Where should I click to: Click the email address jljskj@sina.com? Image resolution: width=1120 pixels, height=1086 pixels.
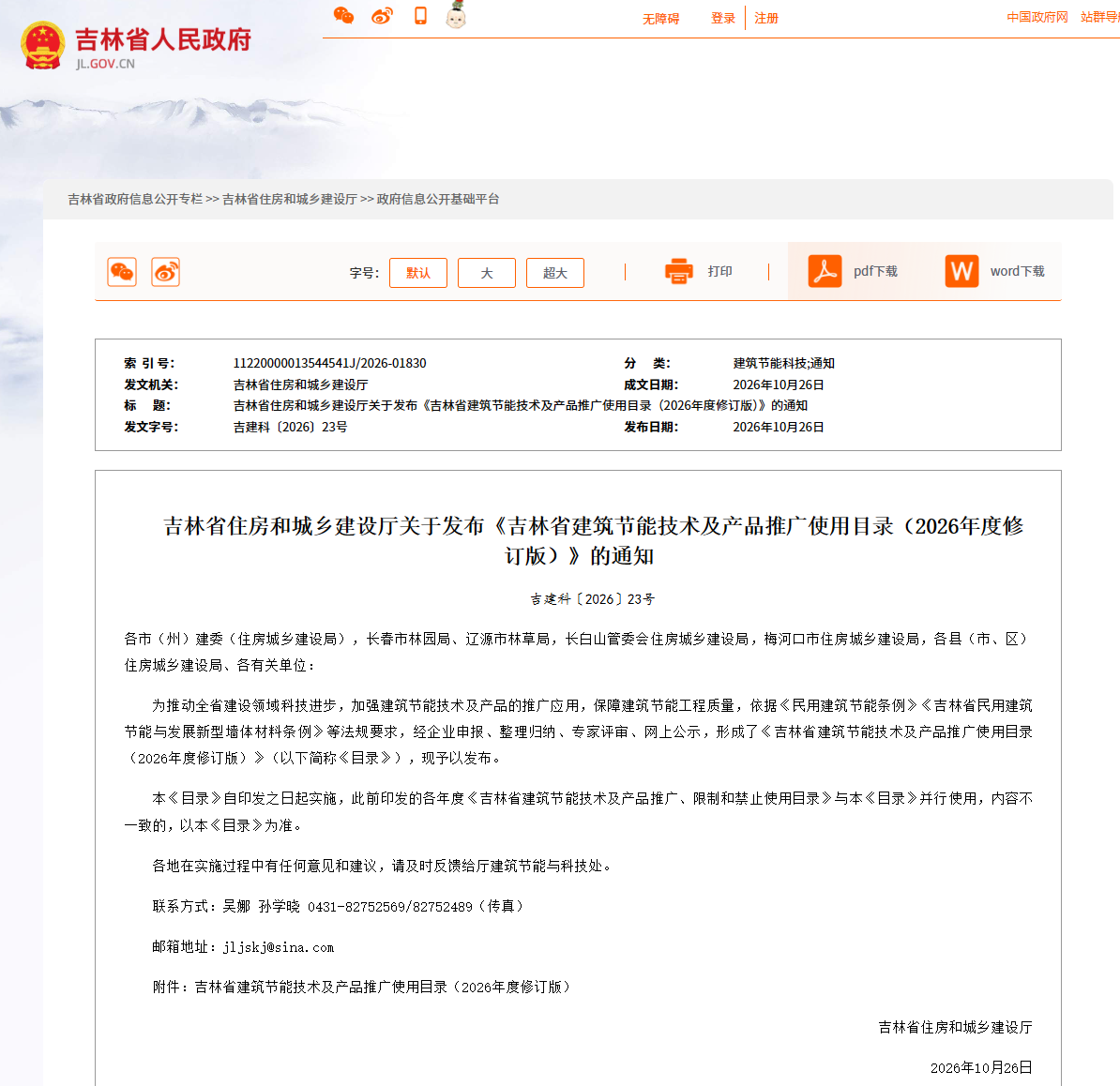pos(279,947)
